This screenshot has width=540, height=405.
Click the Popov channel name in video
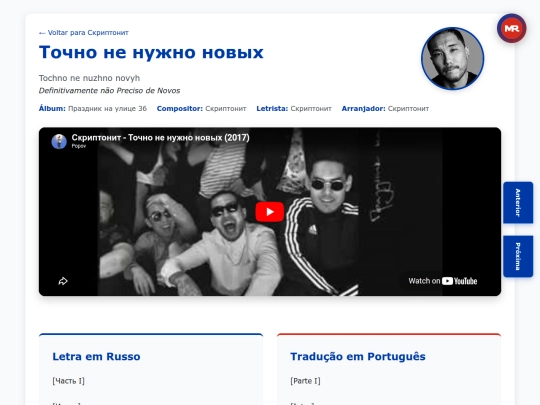(79, 146)
